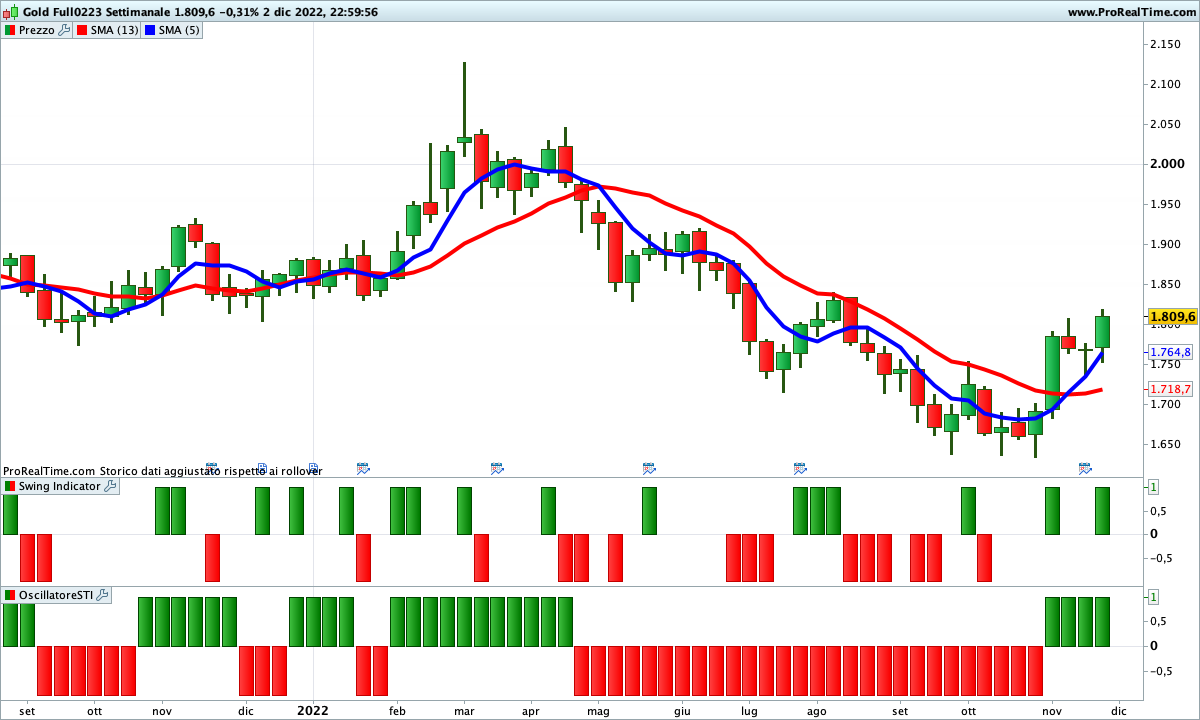Click the event icon between mar and apr
This screenshot has height=720, width=1200.
pos(497,467)
